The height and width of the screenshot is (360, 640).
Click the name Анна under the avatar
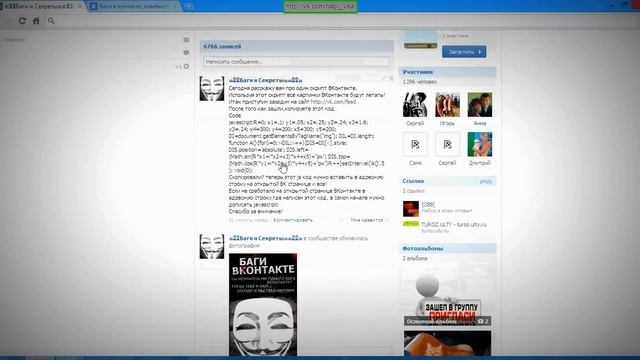[480, 123]
